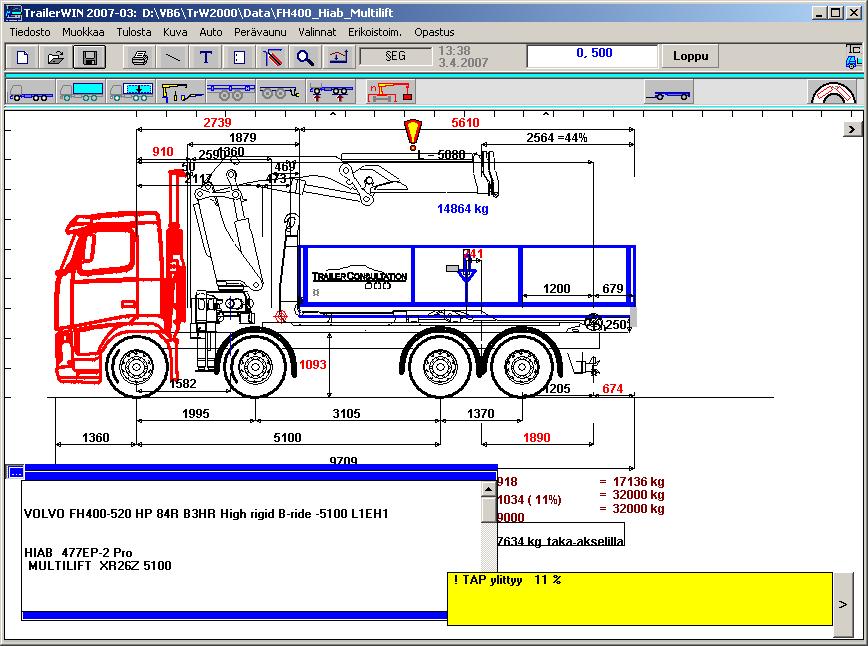Click the Loppu button
The height and width of the screenshot is (646, 868).
pyautogui.click(x=690, y=56)
